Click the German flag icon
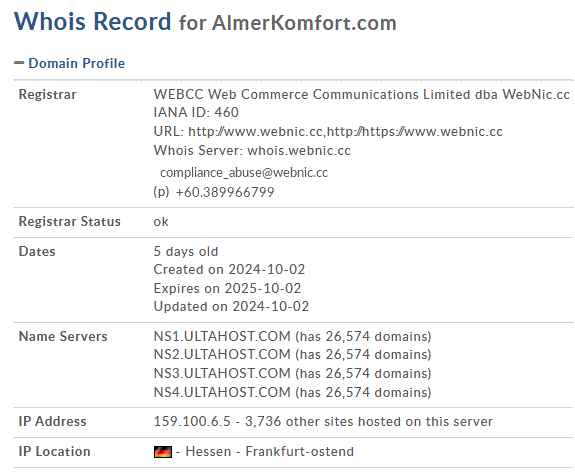The image size is (575, 472). pos(163,452)
